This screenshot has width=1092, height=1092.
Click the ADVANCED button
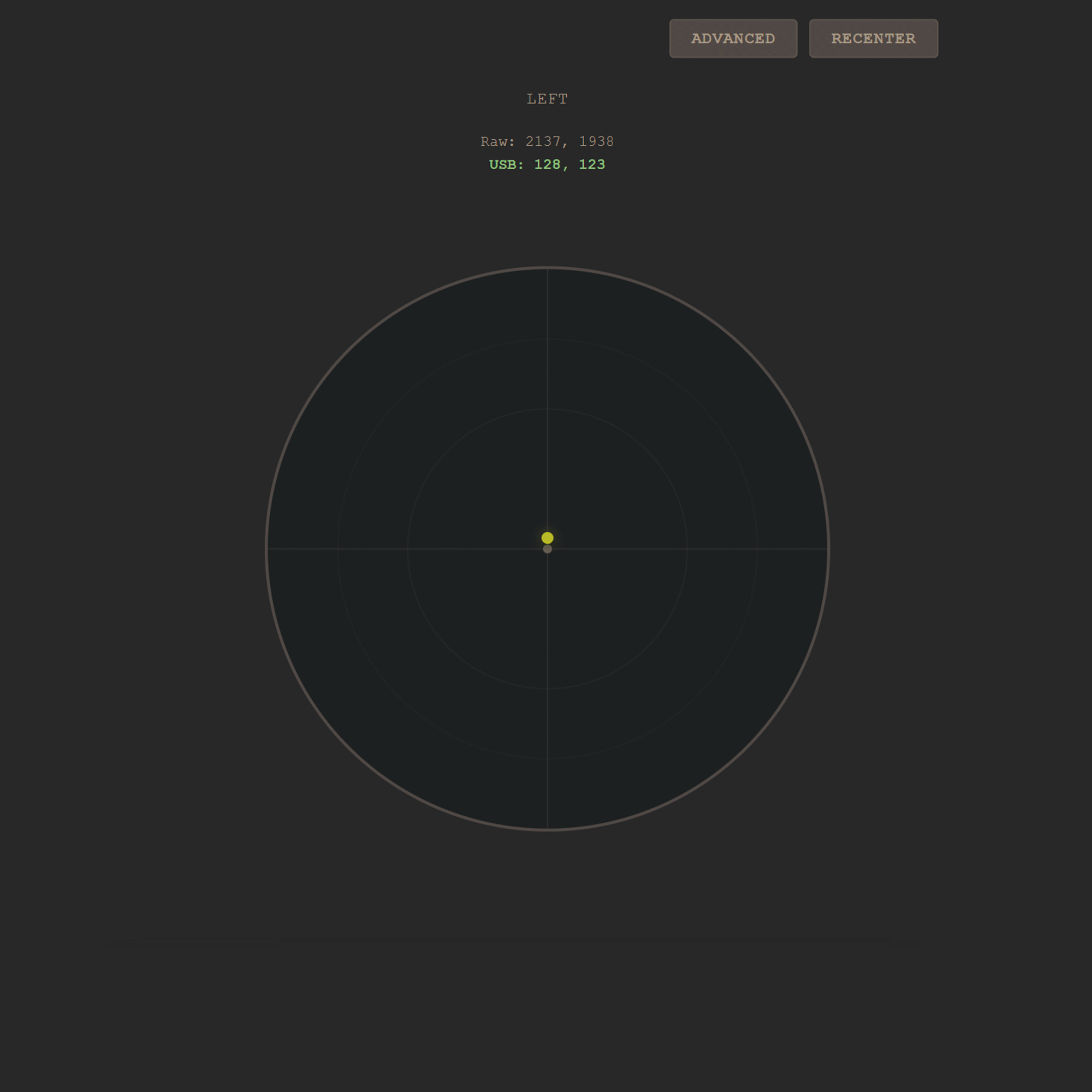(733, 38)
